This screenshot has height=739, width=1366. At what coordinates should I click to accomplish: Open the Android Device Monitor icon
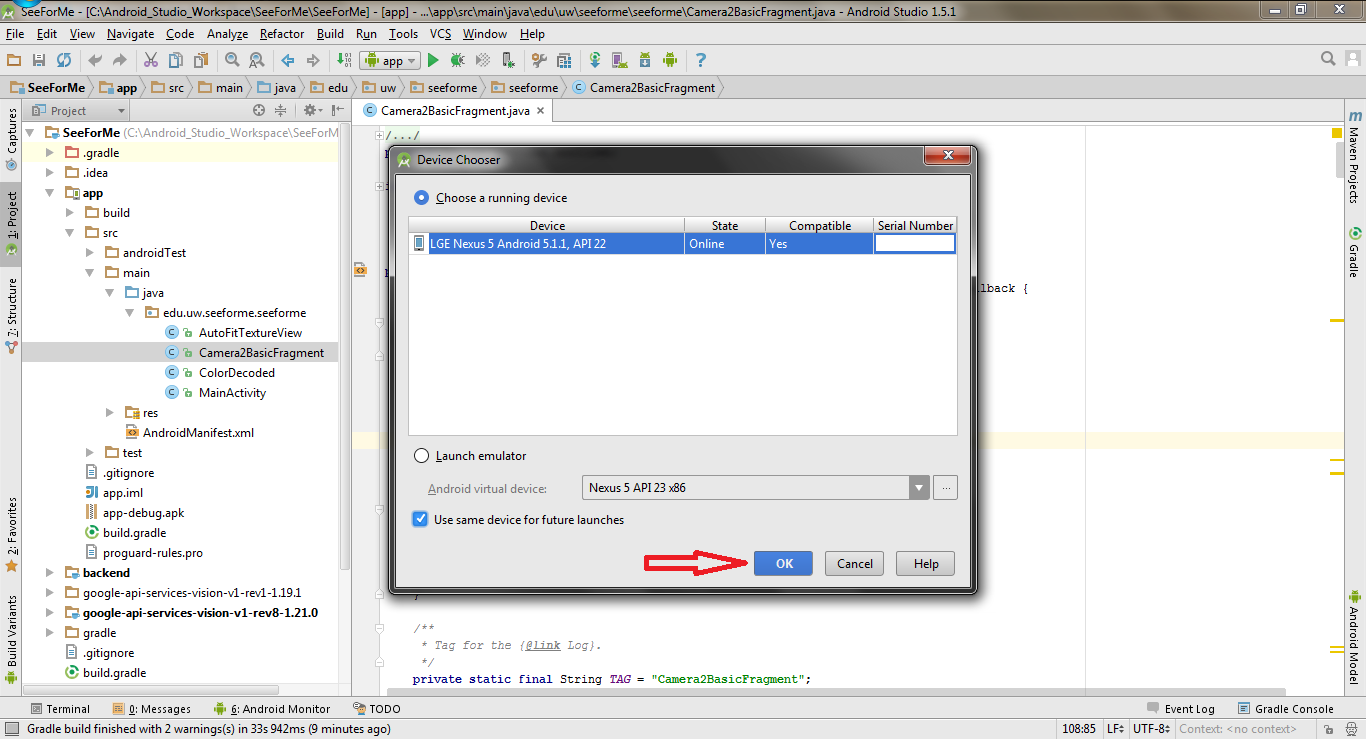click(670, 60)
